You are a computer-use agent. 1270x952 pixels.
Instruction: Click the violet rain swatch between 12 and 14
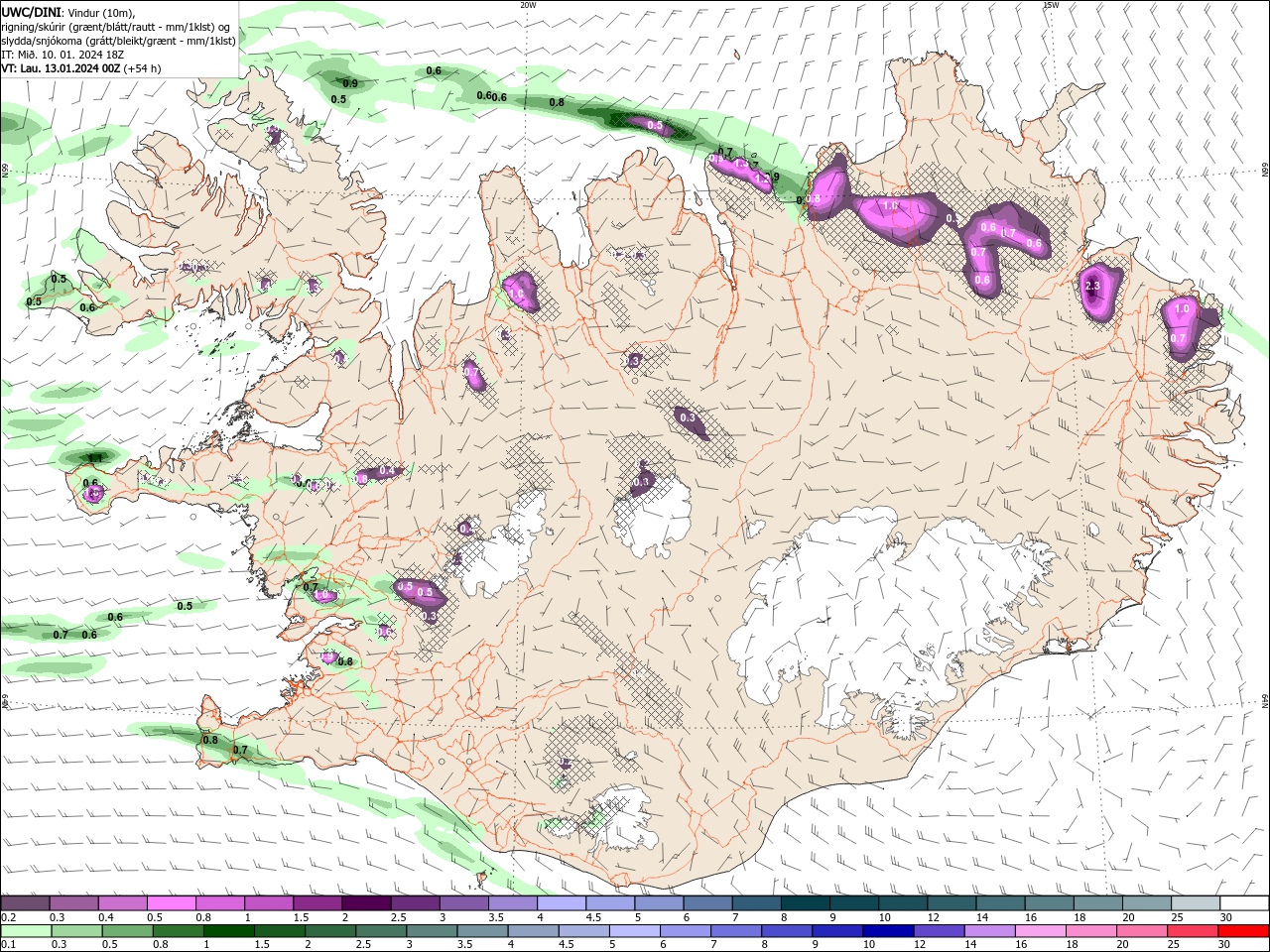[938, 931]
